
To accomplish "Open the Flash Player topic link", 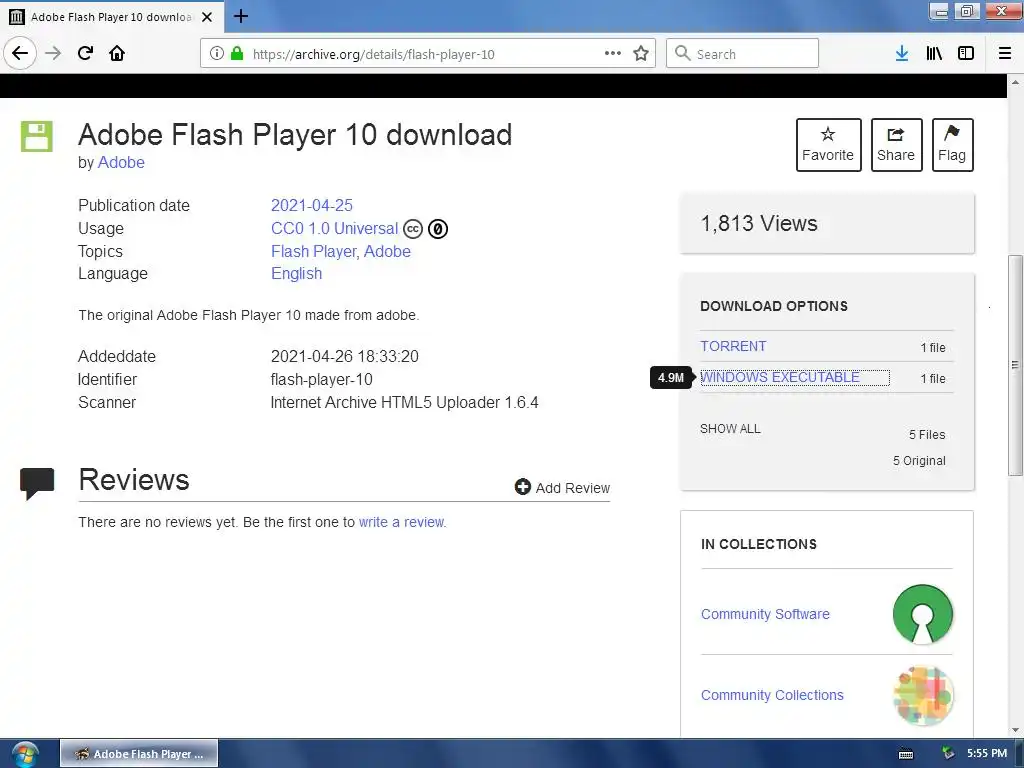I will pyautogui.click(x=314, y=251).
